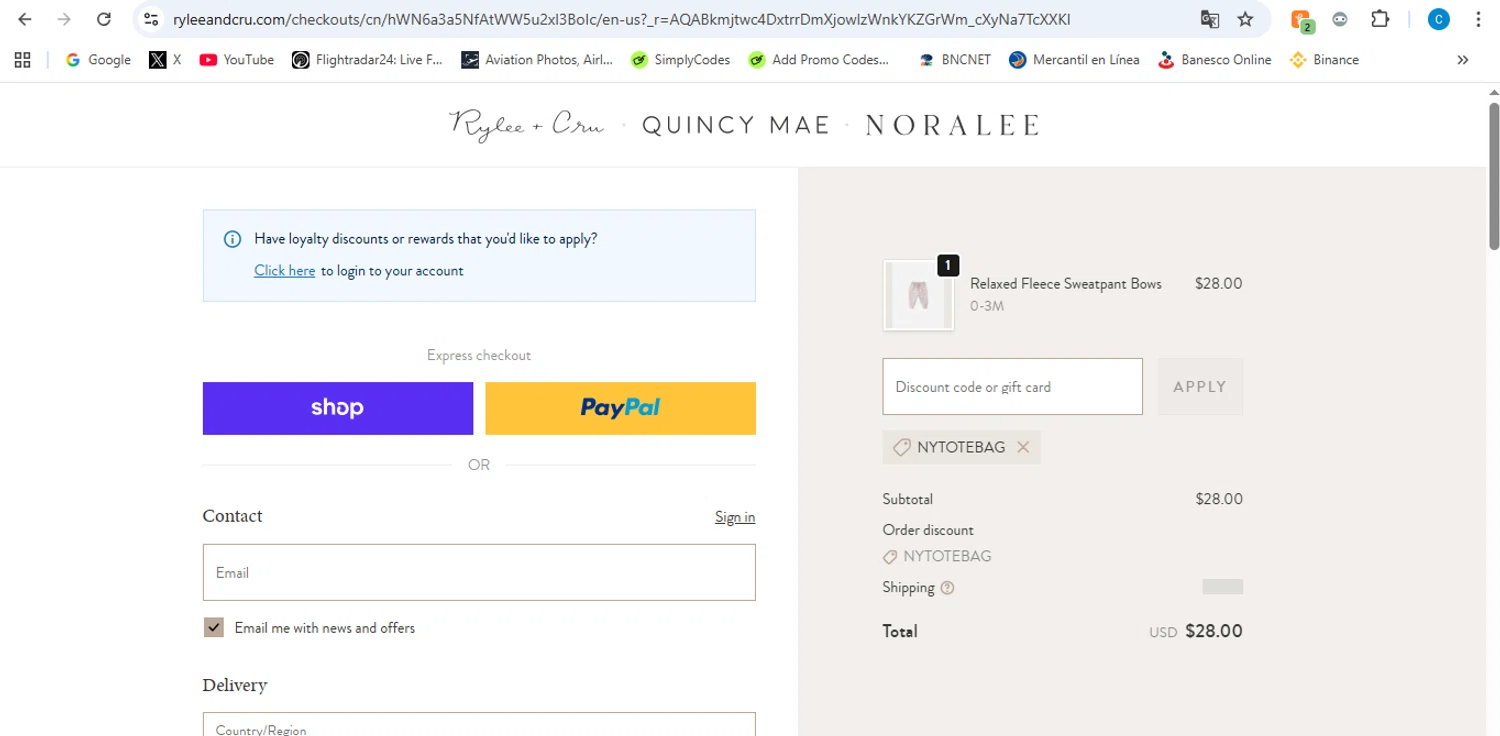Reload the checkout page
The height and width of the screenshot is (736, 1500).
click(104, 19)
